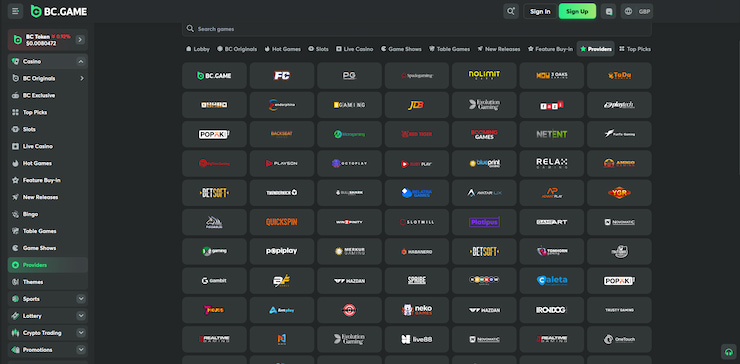Expand the Sports sidebar section
The image size is (740, 364).
[x=81, y=299]
